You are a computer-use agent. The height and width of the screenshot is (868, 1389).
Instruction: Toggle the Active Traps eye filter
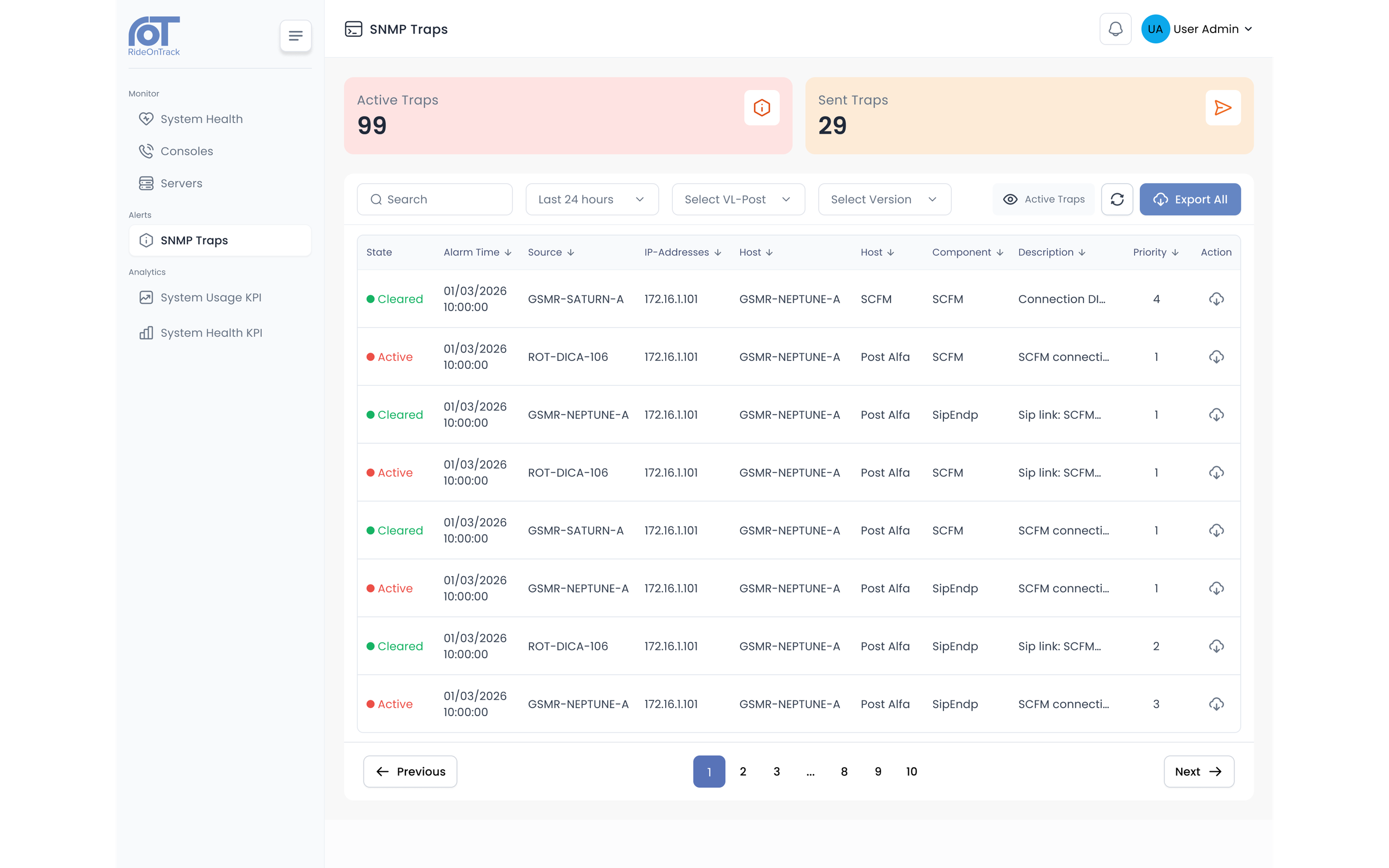(1043, 199)
